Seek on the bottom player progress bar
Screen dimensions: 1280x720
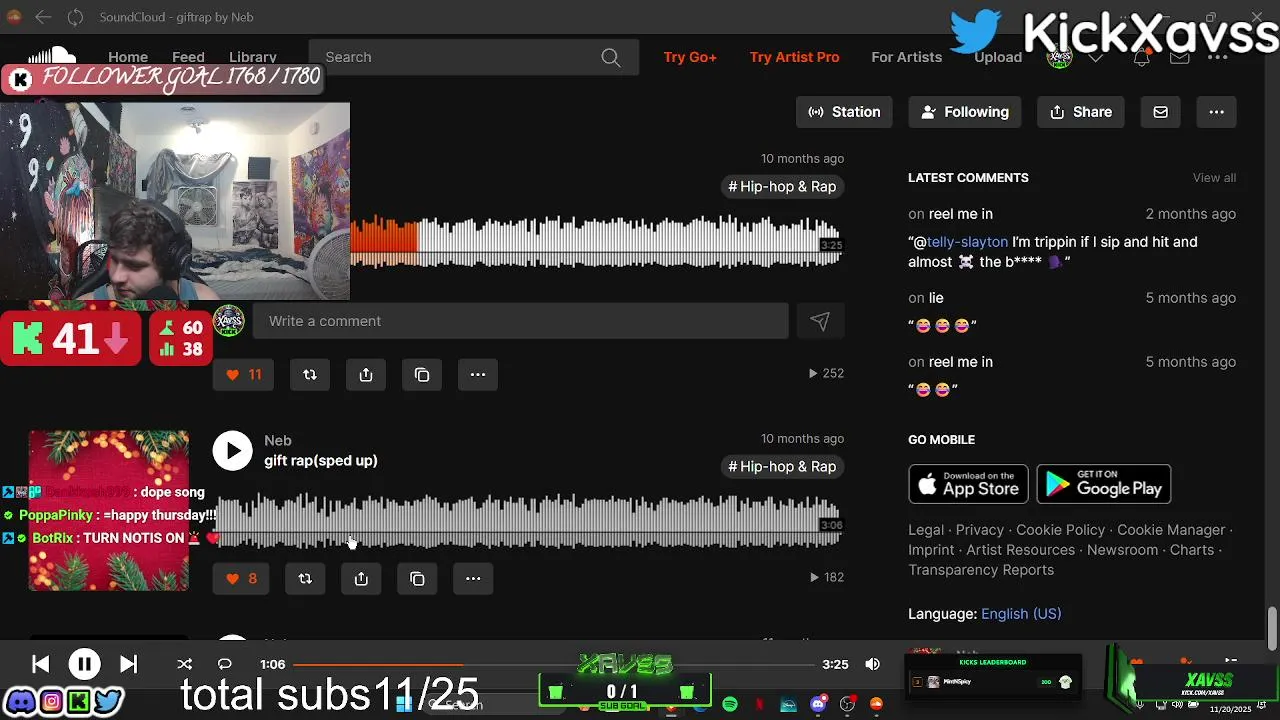pyautogui.click(x=554, y=664)
